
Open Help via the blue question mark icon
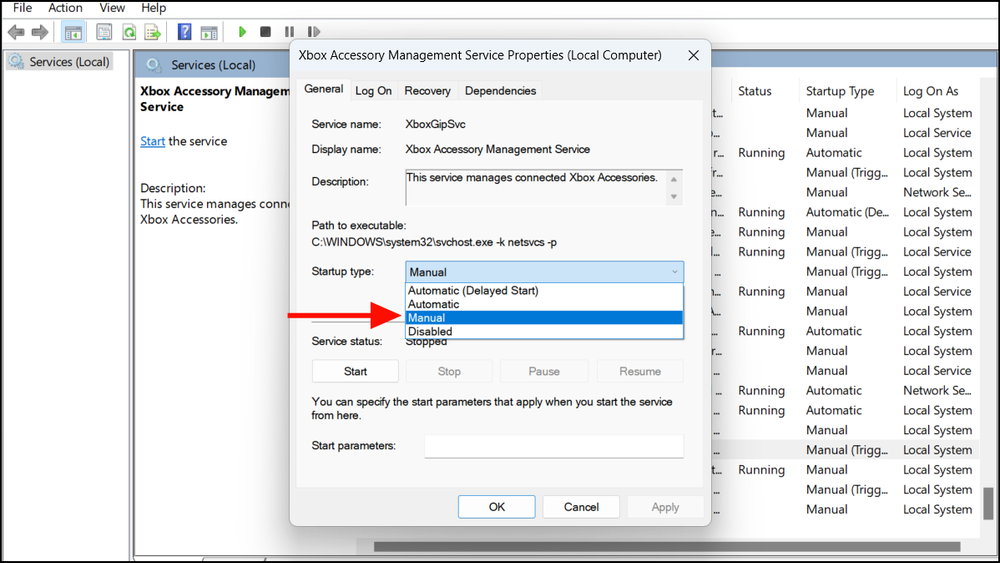tap(185, 32)
